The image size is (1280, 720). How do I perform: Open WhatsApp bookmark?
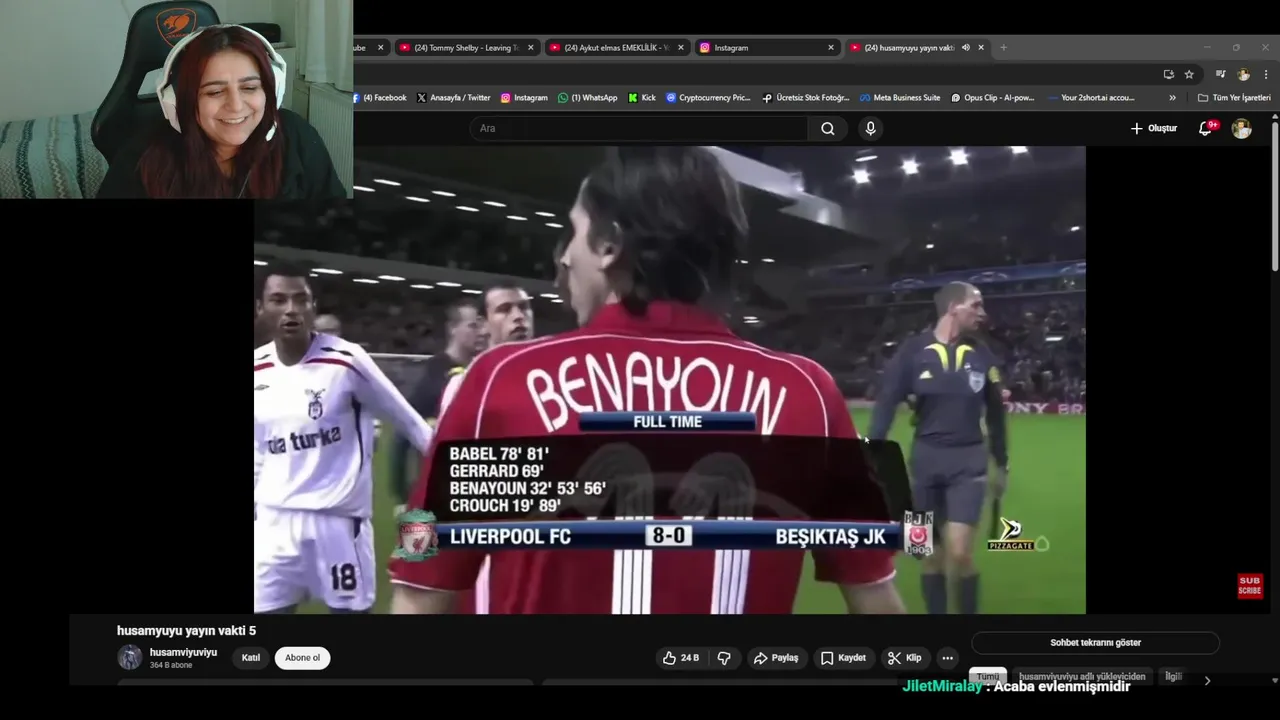pos(588,98)
